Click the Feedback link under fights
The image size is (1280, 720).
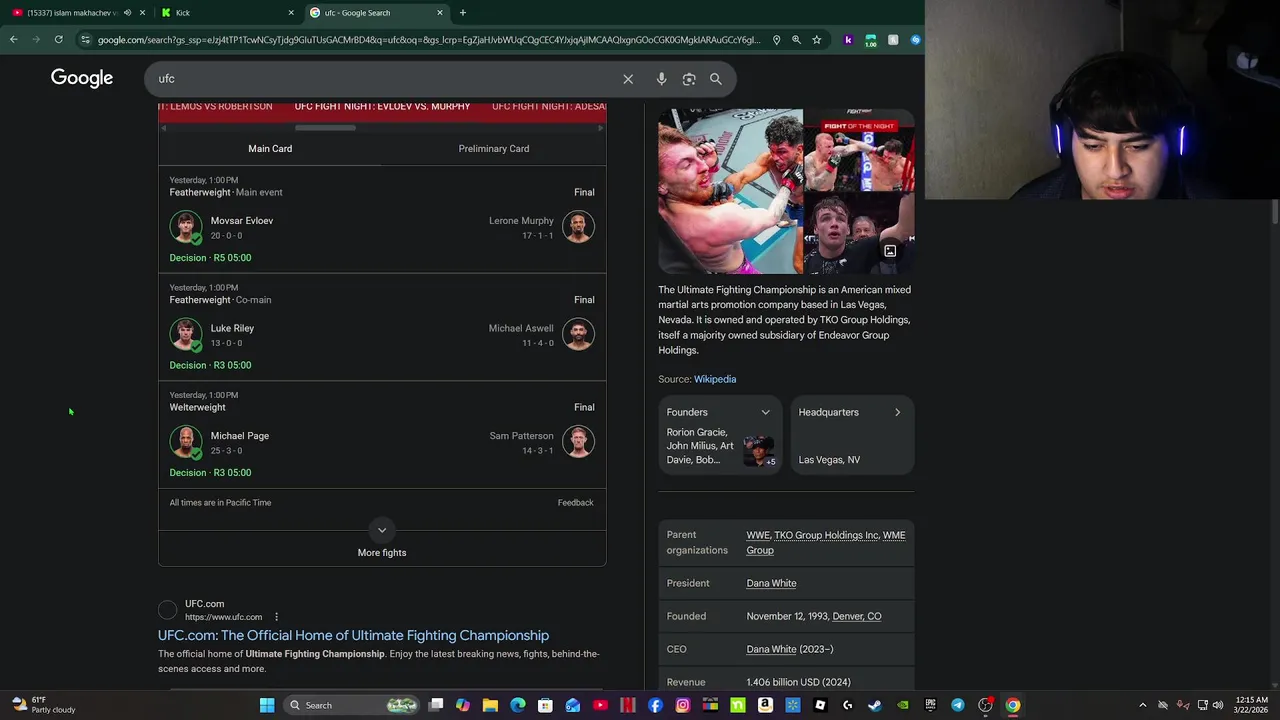tap(575, 503)
